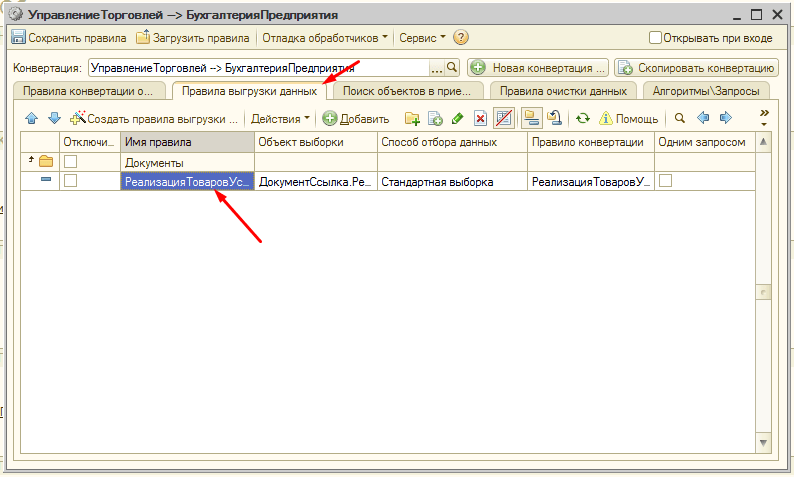Click Объект выборки column header
The image size is (794, 477).
click(316, 142)
